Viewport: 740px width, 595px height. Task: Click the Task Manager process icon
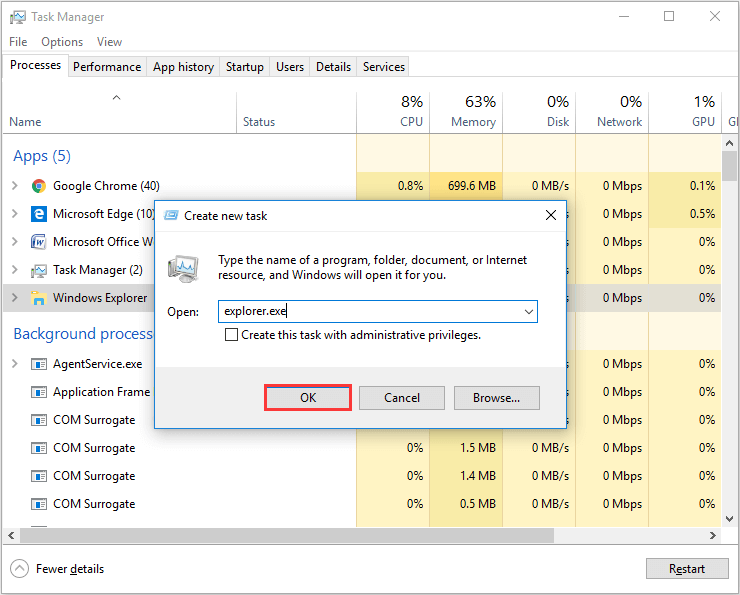click(39, 270)
